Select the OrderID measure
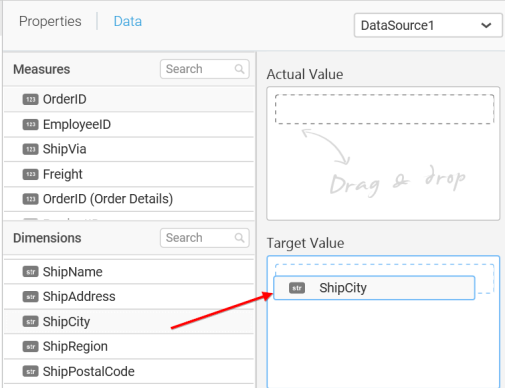This screenshot has width=505, height=388. [x=129, y=99]
